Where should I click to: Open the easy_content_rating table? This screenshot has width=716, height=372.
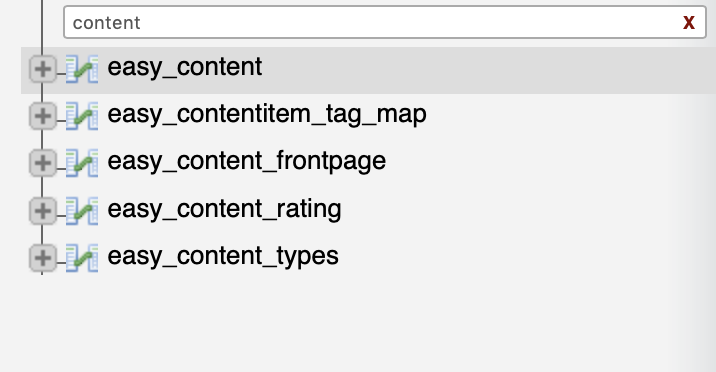[x=224, y=210]
